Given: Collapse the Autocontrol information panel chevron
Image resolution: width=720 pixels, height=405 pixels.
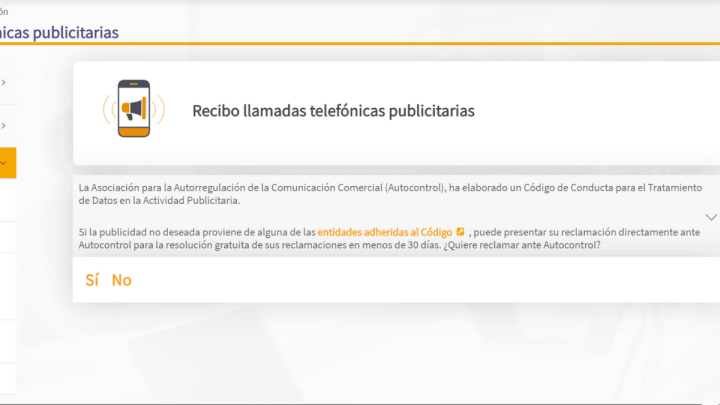Looking at the screenshot, I should click(711, 217).
